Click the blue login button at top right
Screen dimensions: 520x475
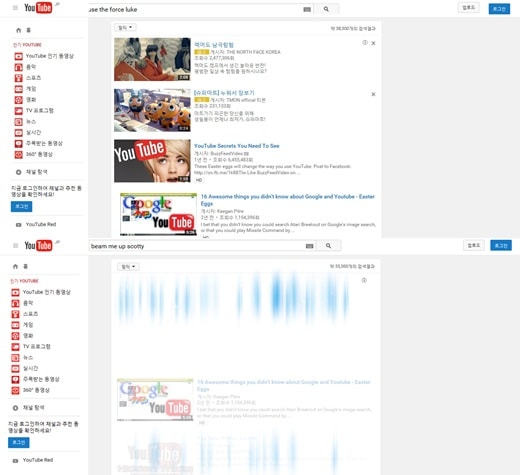pyautogui.click(x=499, y=9)
